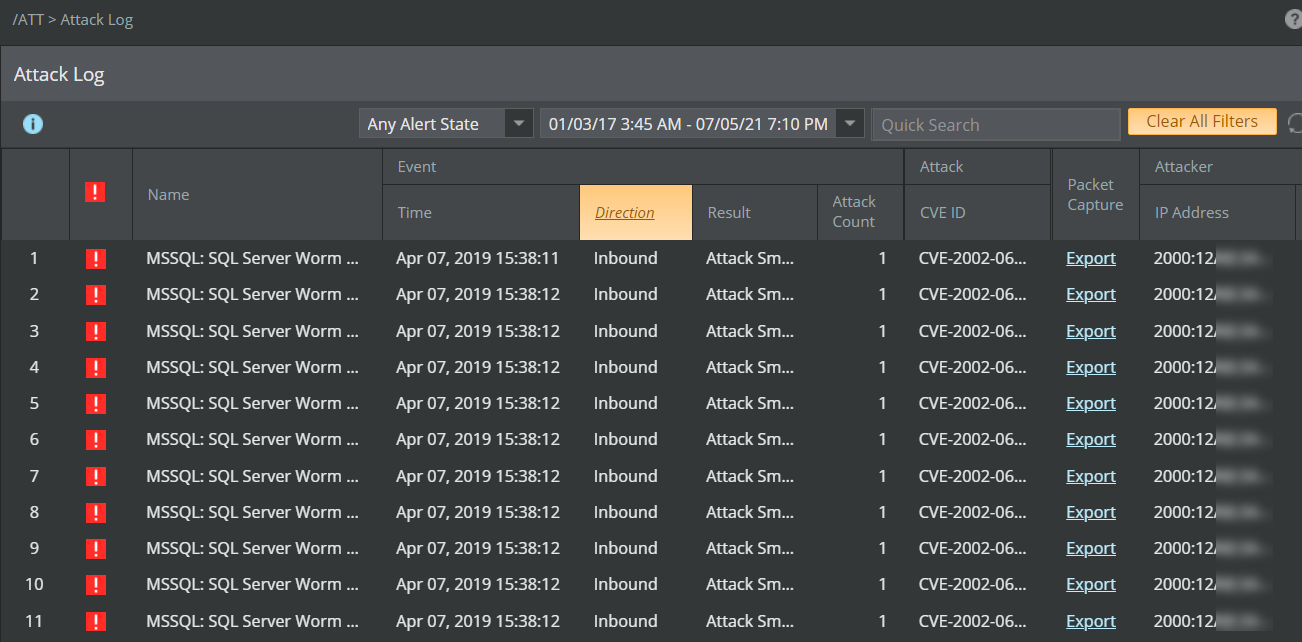
Task: Sort by the Name column header
Action: (257, 195)
